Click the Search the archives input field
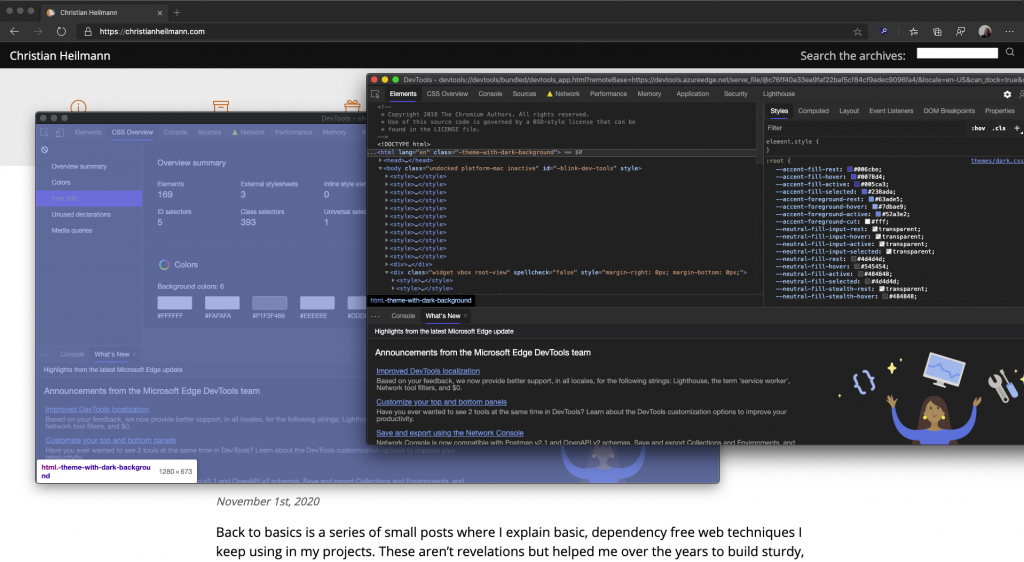Viewport: 1024px width, 562px height. coord(957,53)
